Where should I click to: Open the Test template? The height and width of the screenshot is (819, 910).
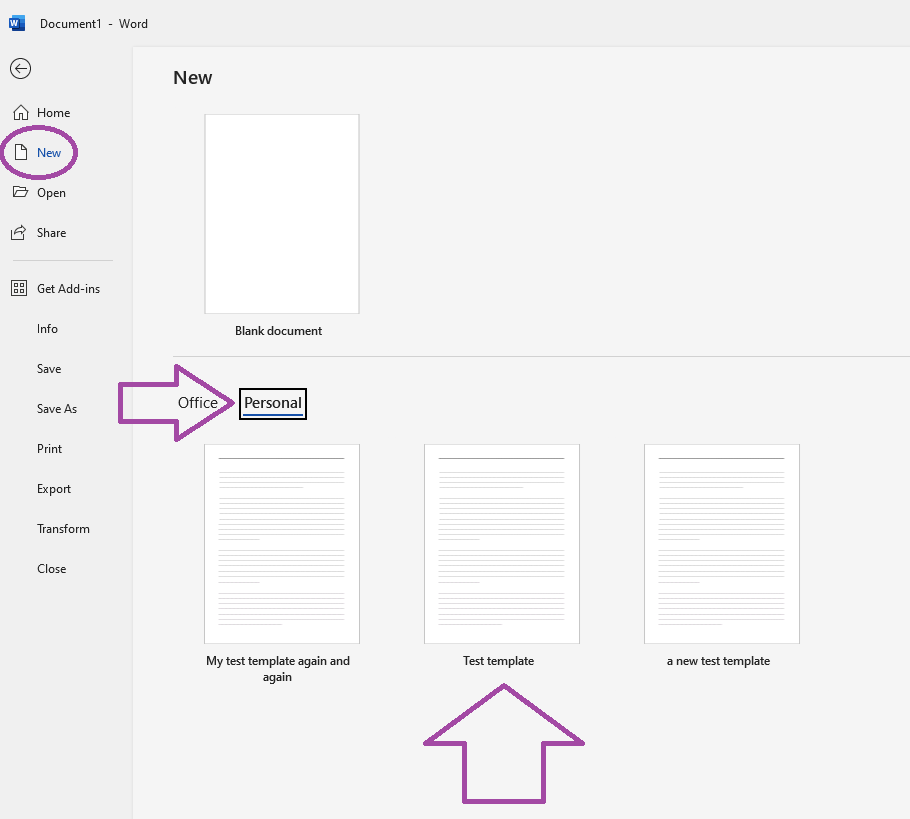501,544
